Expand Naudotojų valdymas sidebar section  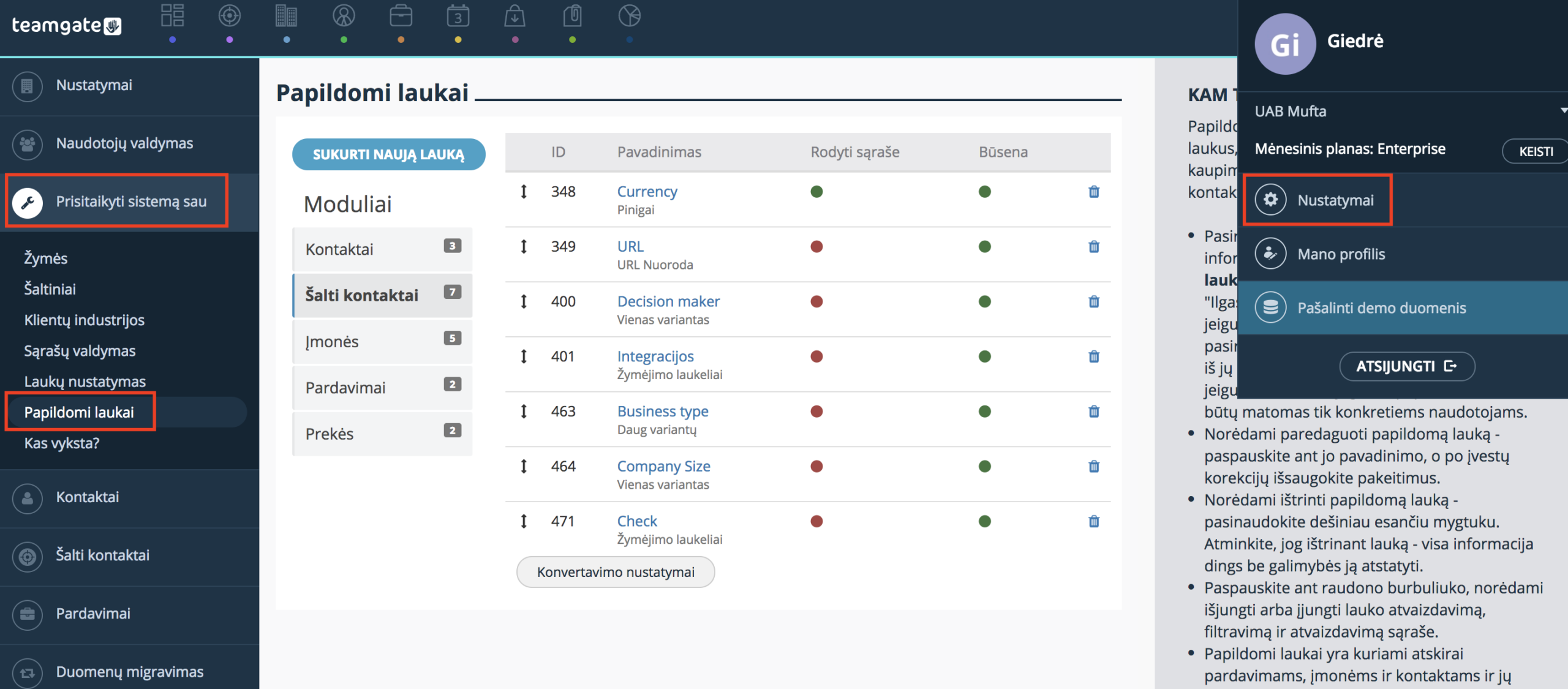click(129, 144)
